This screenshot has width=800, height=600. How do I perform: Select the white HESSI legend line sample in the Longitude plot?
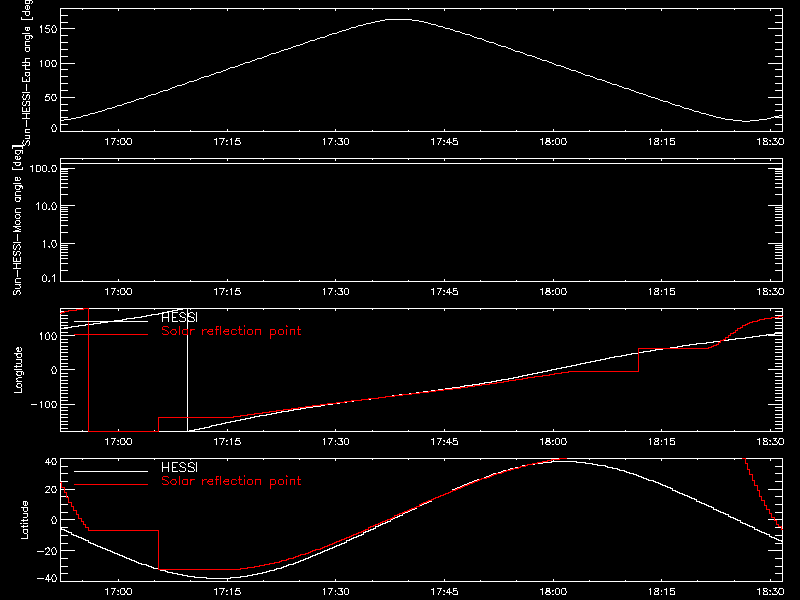[111, 321]
